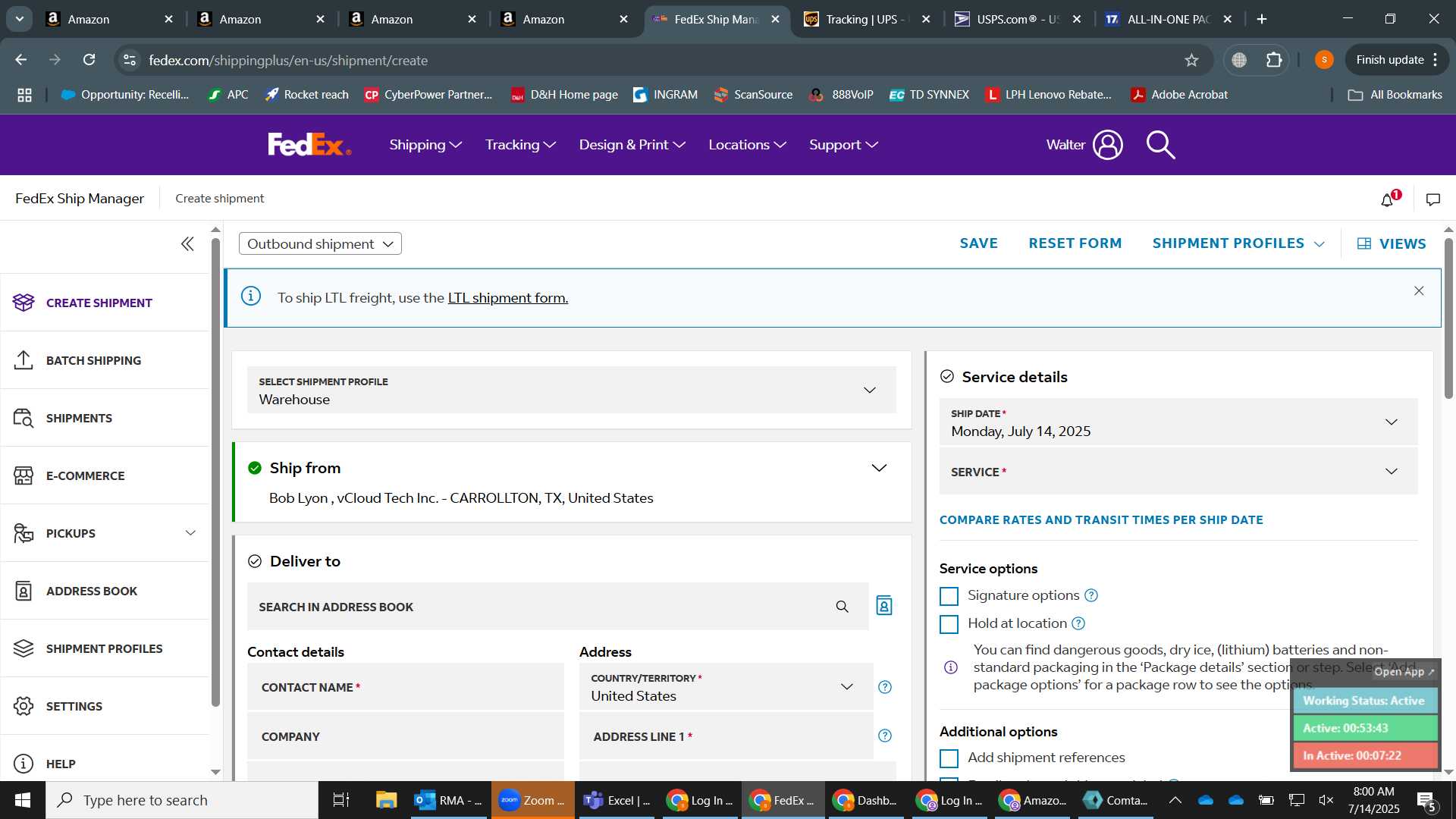Click Search in Address Book field
The width and height of the screenshot is (1456, 819).
coord(557,607)
